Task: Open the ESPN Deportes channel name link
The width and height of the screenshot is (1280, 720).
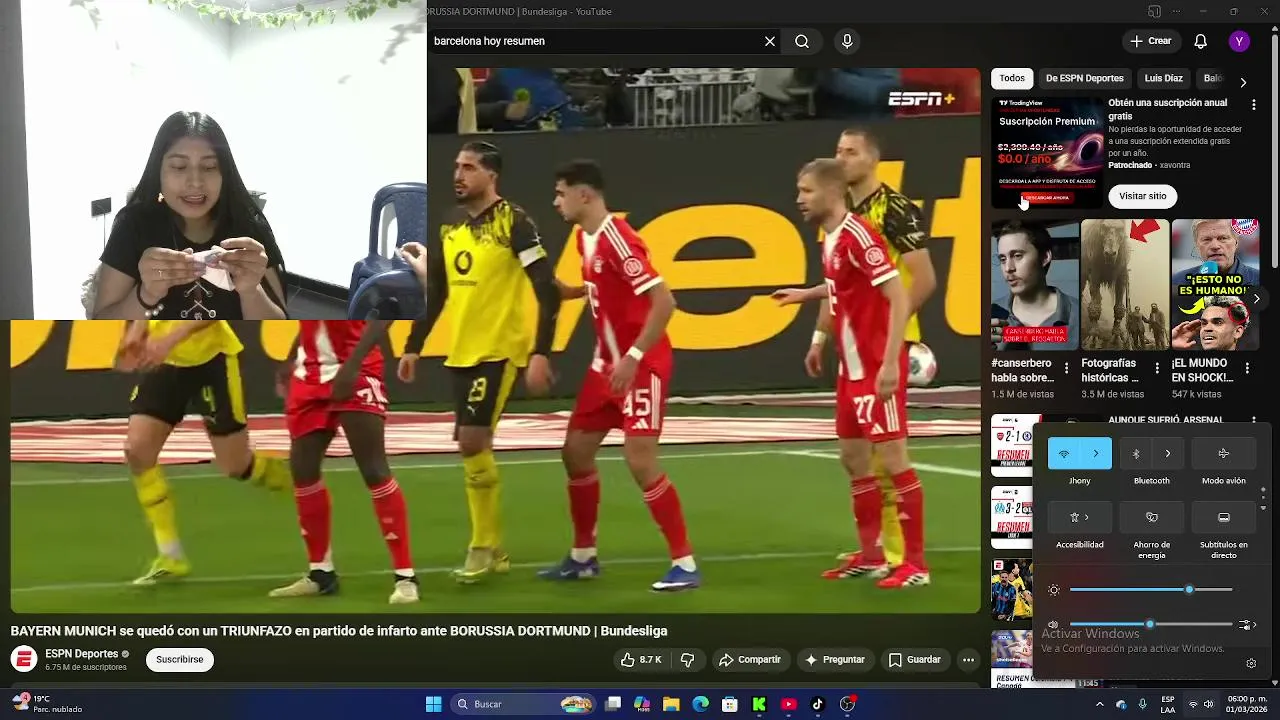Action: pyautogui.click(x=81, y=654)
